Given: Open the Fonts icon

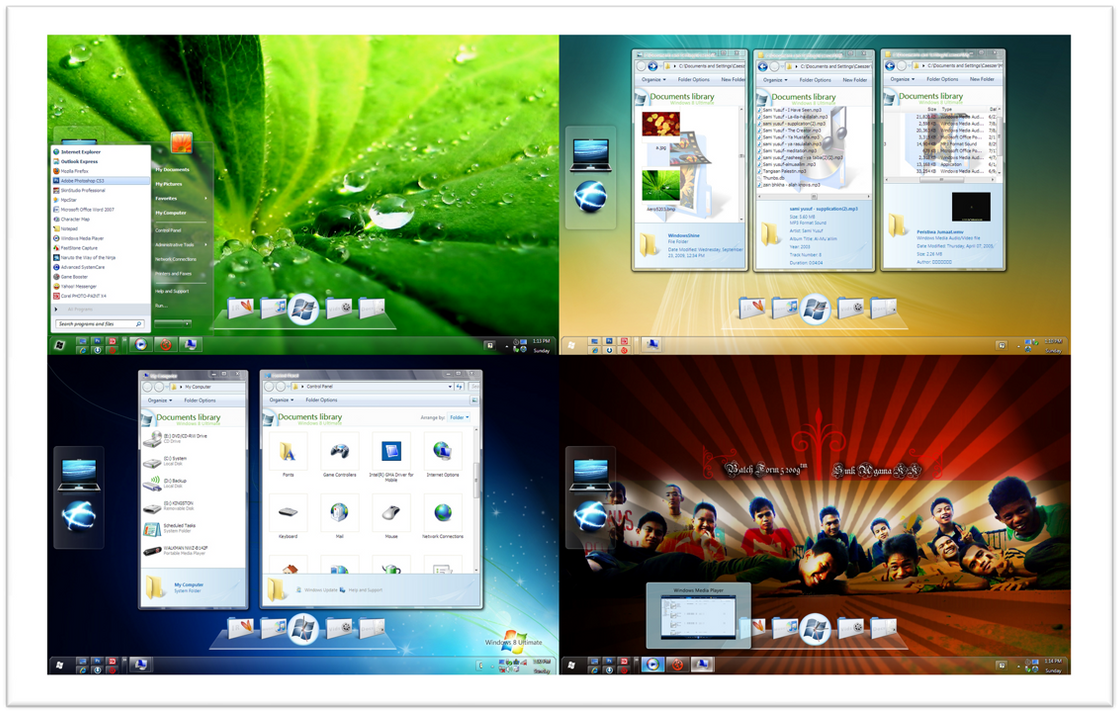Looking at the screenshot, I should coord(288,452).
